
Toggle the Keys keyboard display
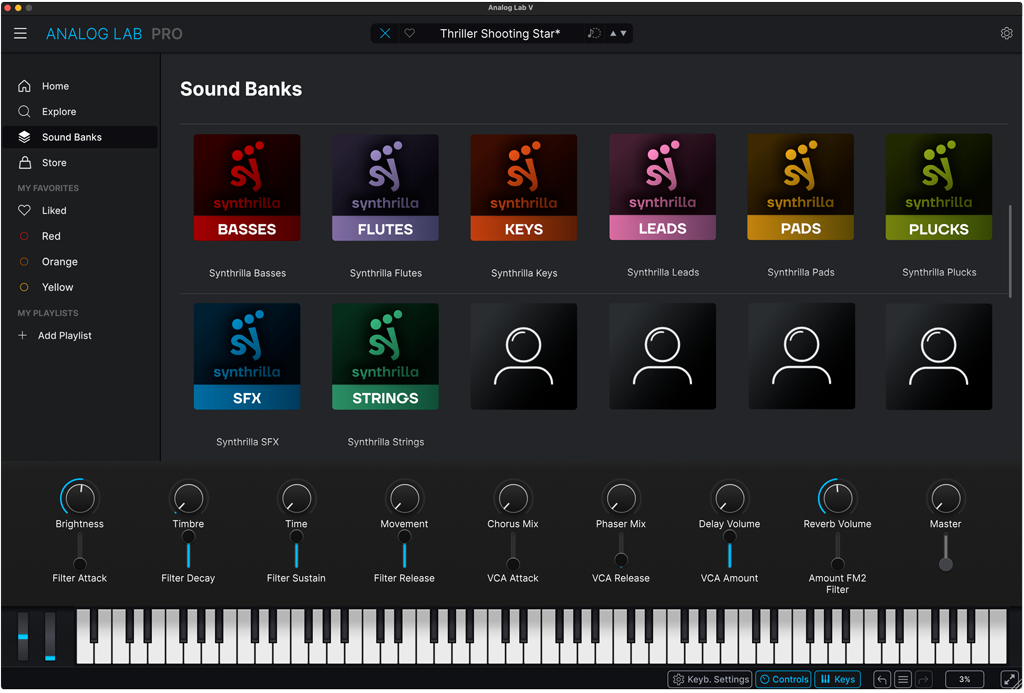click(x=838, y=680)
